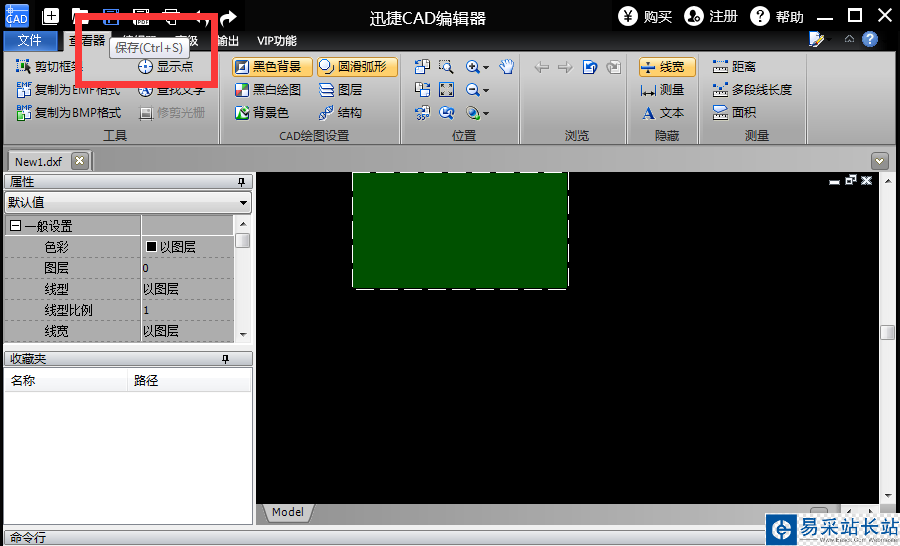900x546 pixels.
Task: Click the drawing area vertical scrollbar thumb
Action: click(x=887, y=332)
